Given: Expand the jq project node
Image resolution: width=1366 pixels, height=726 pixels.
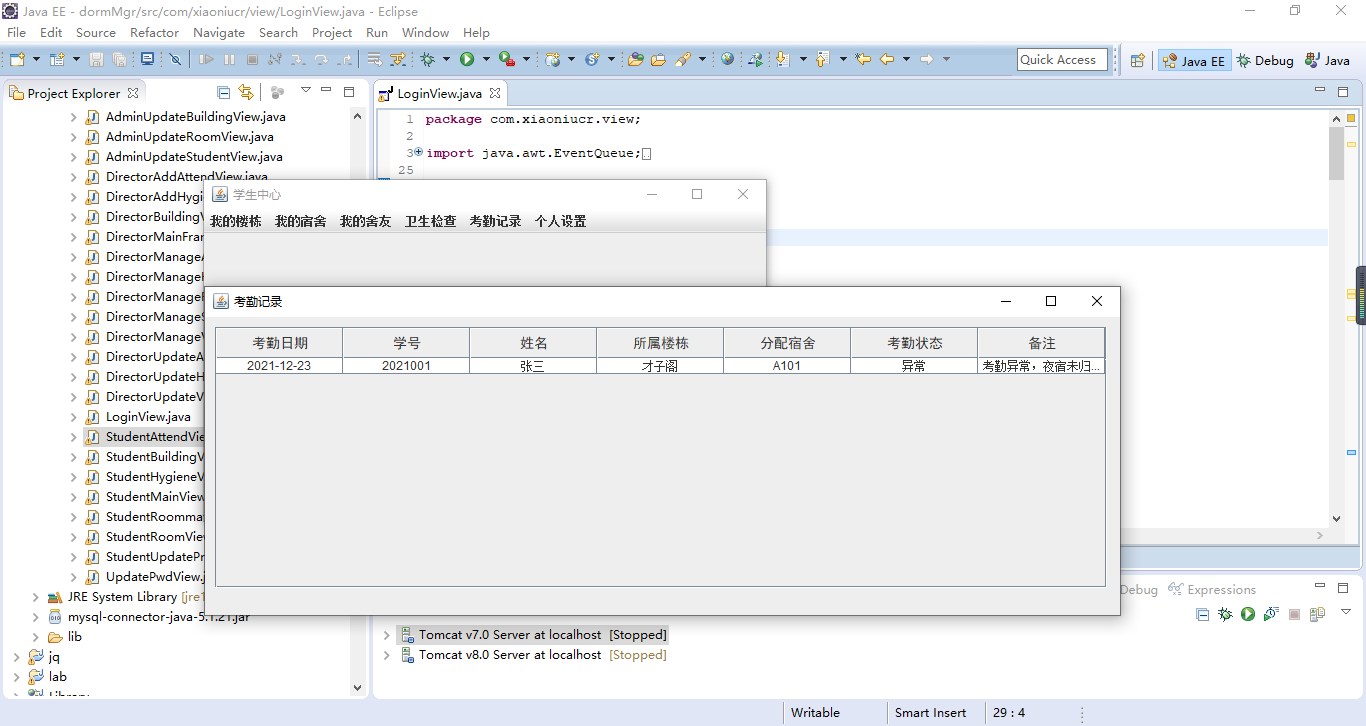Looking at the screenshot, I should click(16, 657).
